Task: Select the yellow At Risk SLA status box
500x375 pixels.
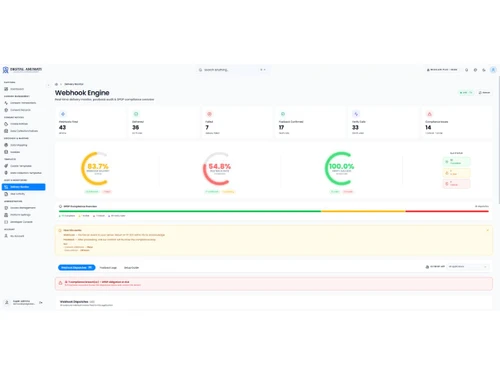Action: click(456, 173)
